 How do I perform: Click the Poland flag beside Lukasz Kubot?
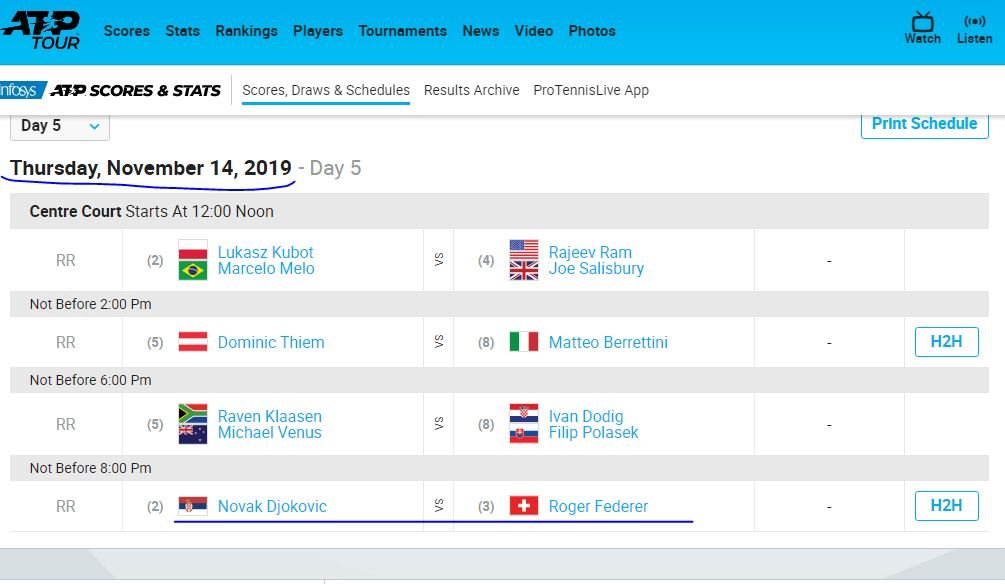coord(192,250)
